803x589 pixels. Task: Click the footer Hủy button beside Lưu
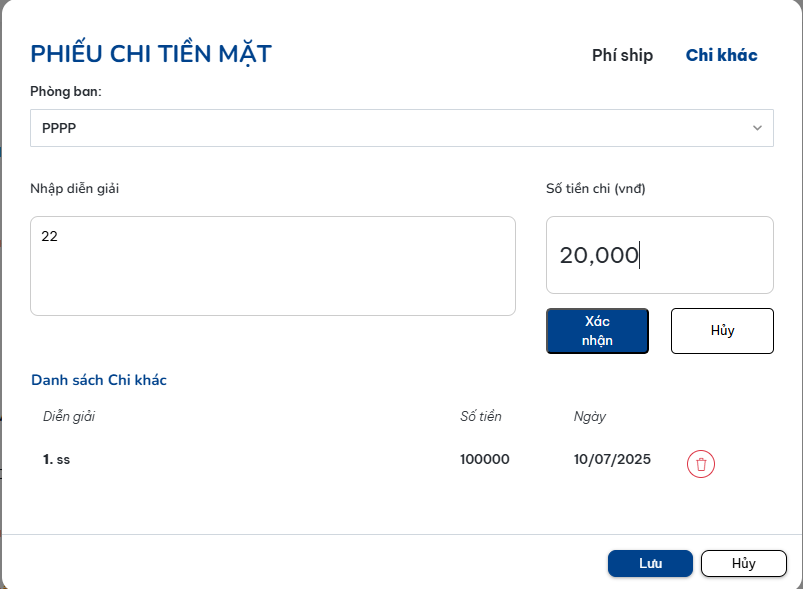tap(743, 563)
